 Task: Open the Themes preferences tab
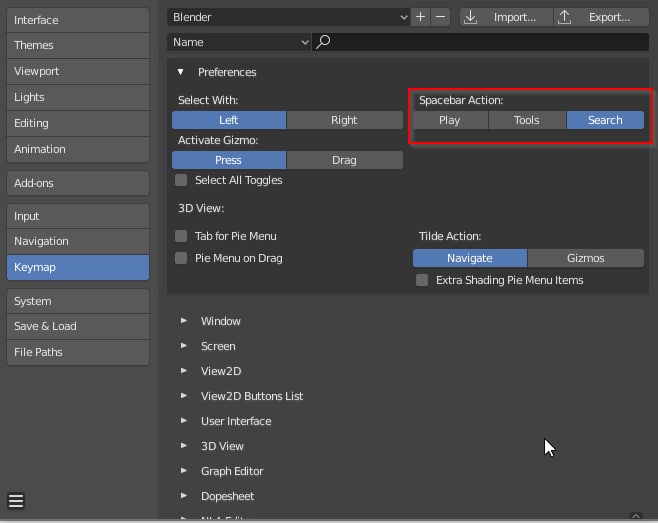(x=78, y=45)
